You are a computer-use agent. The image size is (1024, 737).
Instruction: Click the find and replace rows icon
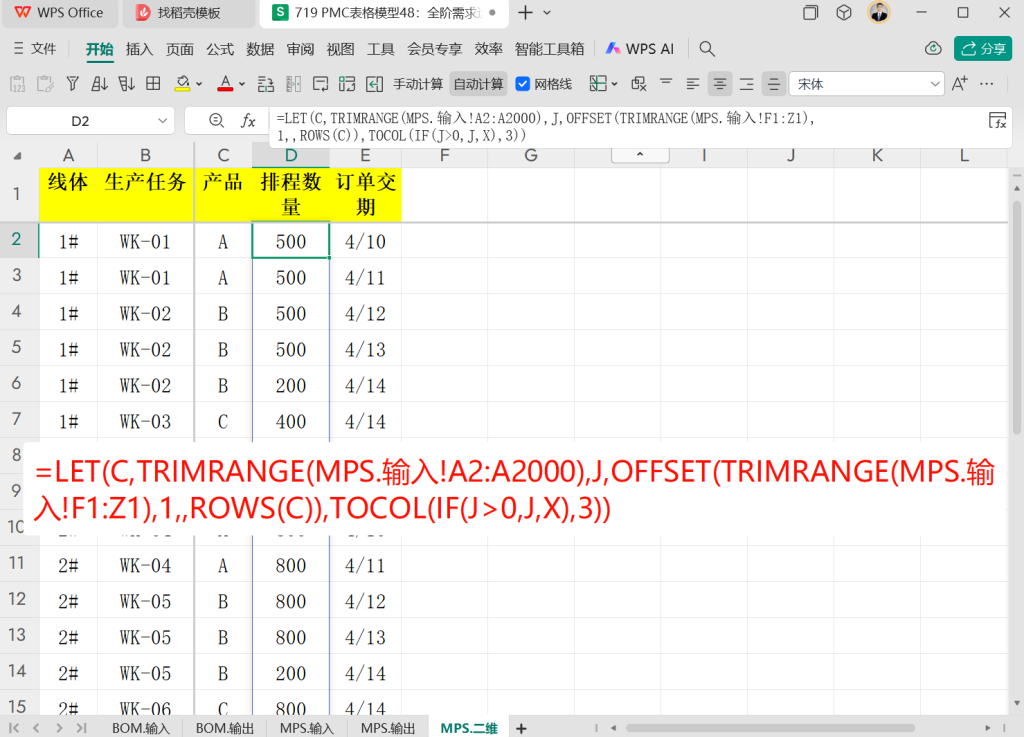[x=266, y=84]
